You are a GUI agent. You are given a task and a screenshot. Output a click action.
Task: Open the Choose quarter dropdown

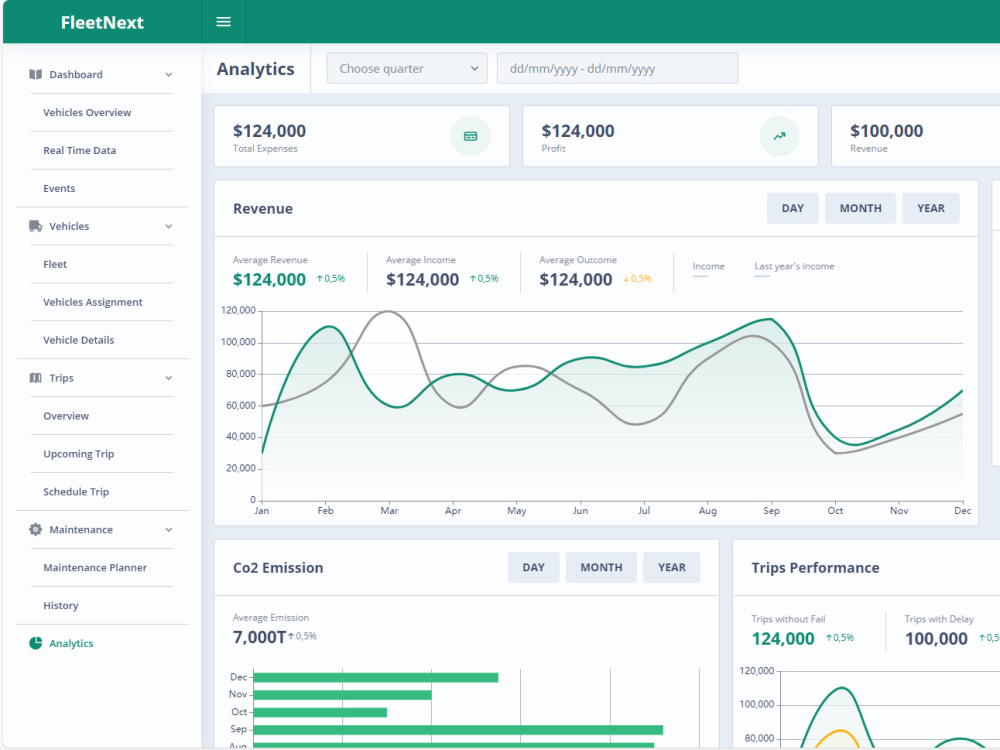tap(407, 68)
